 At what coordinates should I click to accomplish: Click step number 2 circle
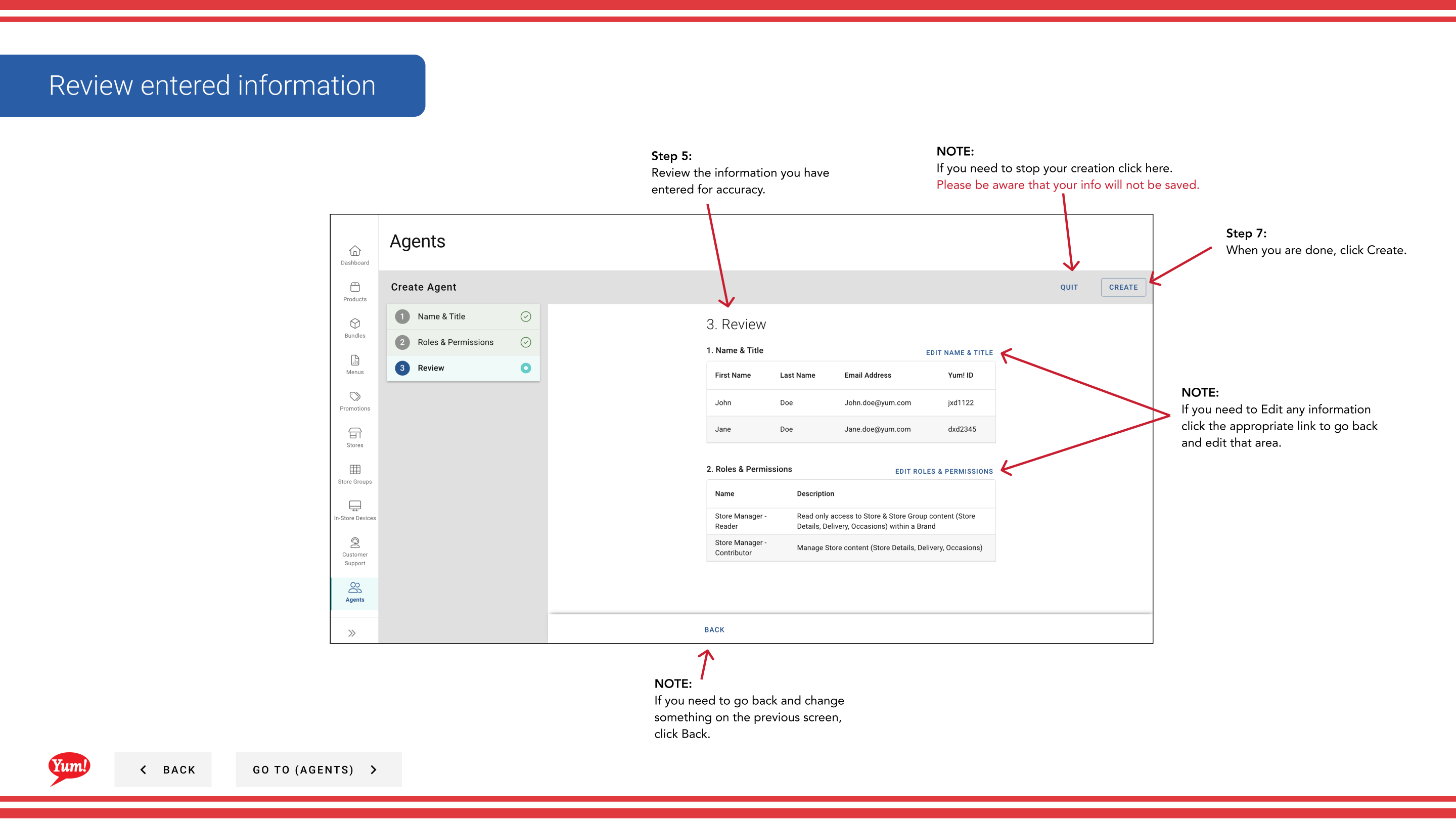coord(402,342)
